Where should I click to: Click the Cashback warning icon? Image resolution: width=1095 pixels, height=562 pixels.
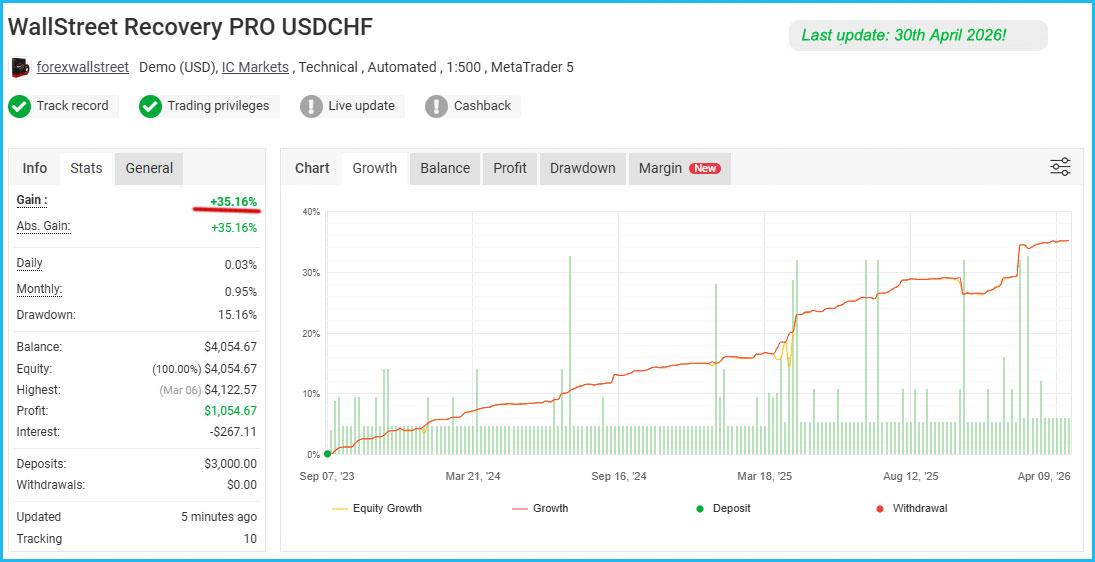coord(436,106)
